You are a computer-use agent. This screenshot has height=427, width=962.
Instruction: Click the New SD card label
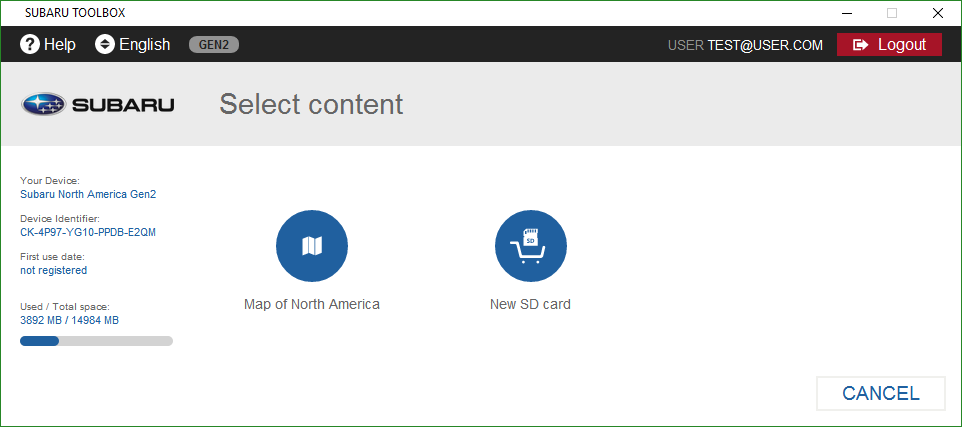(x=530, y=304)
